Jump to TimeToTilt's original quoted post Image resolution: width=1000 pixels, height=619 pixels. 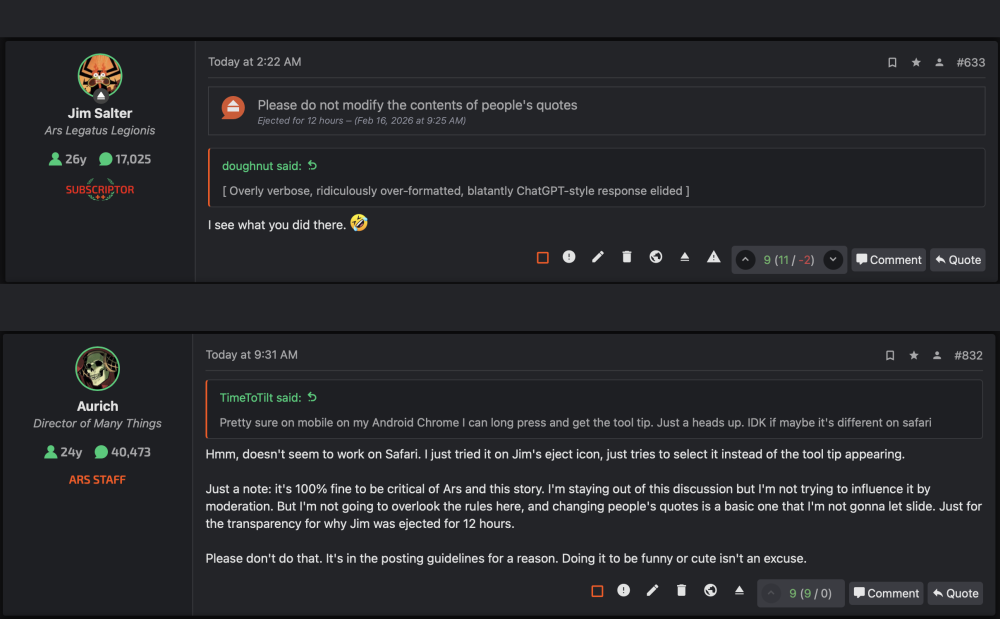(312, 398)
